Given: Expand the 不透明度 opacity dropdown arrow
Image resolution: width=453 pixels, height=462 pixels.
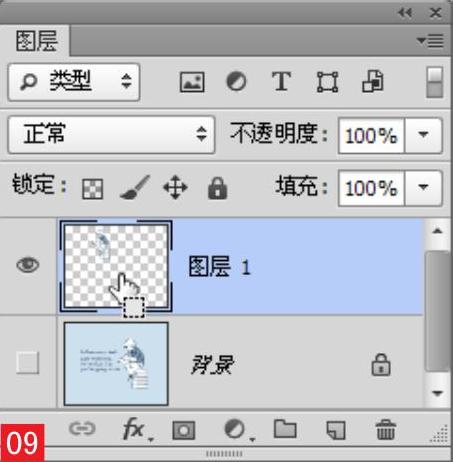Looking at the screenshot, I should point(423,135).
